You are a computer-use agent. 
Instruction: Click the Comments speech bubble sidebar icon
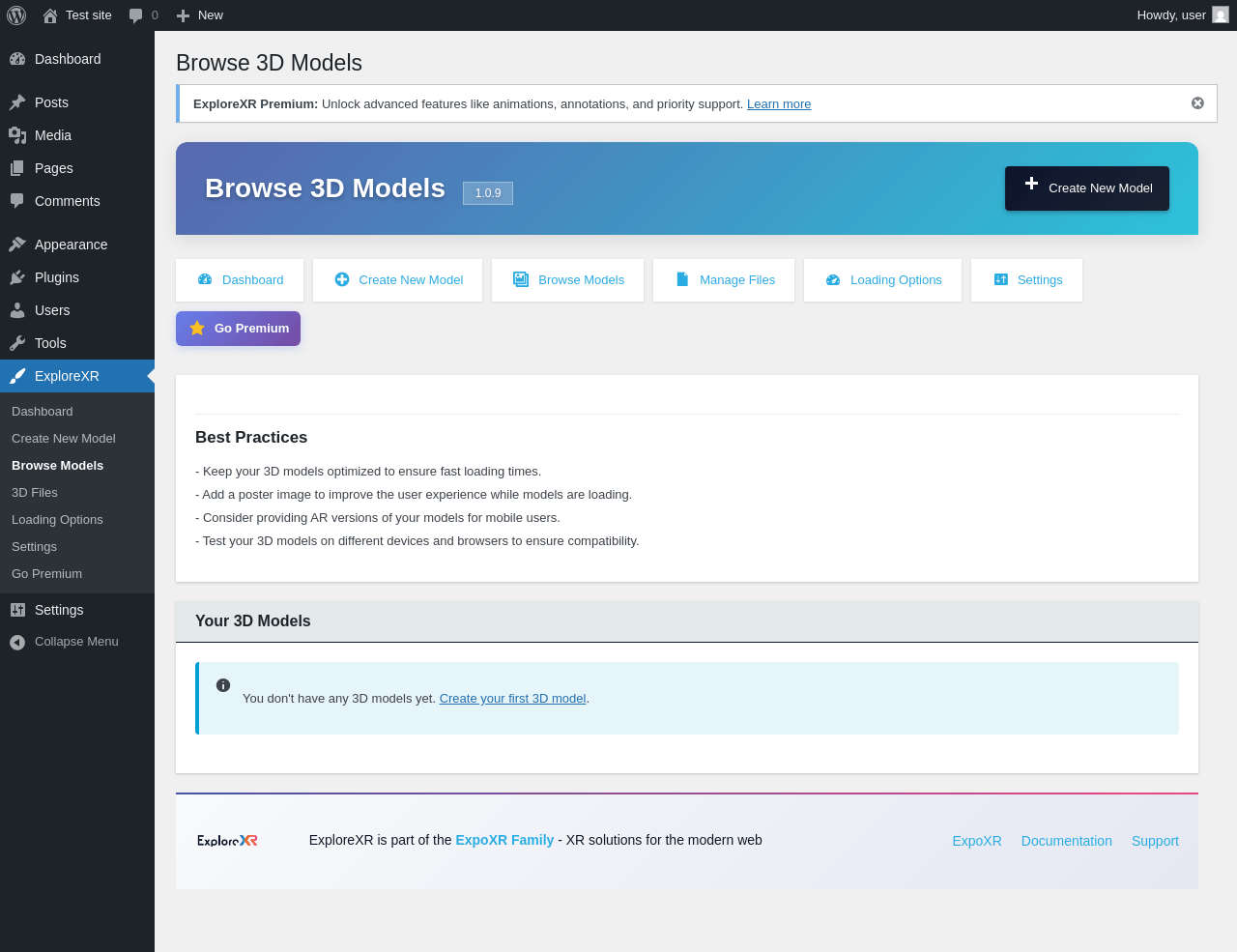17,201
